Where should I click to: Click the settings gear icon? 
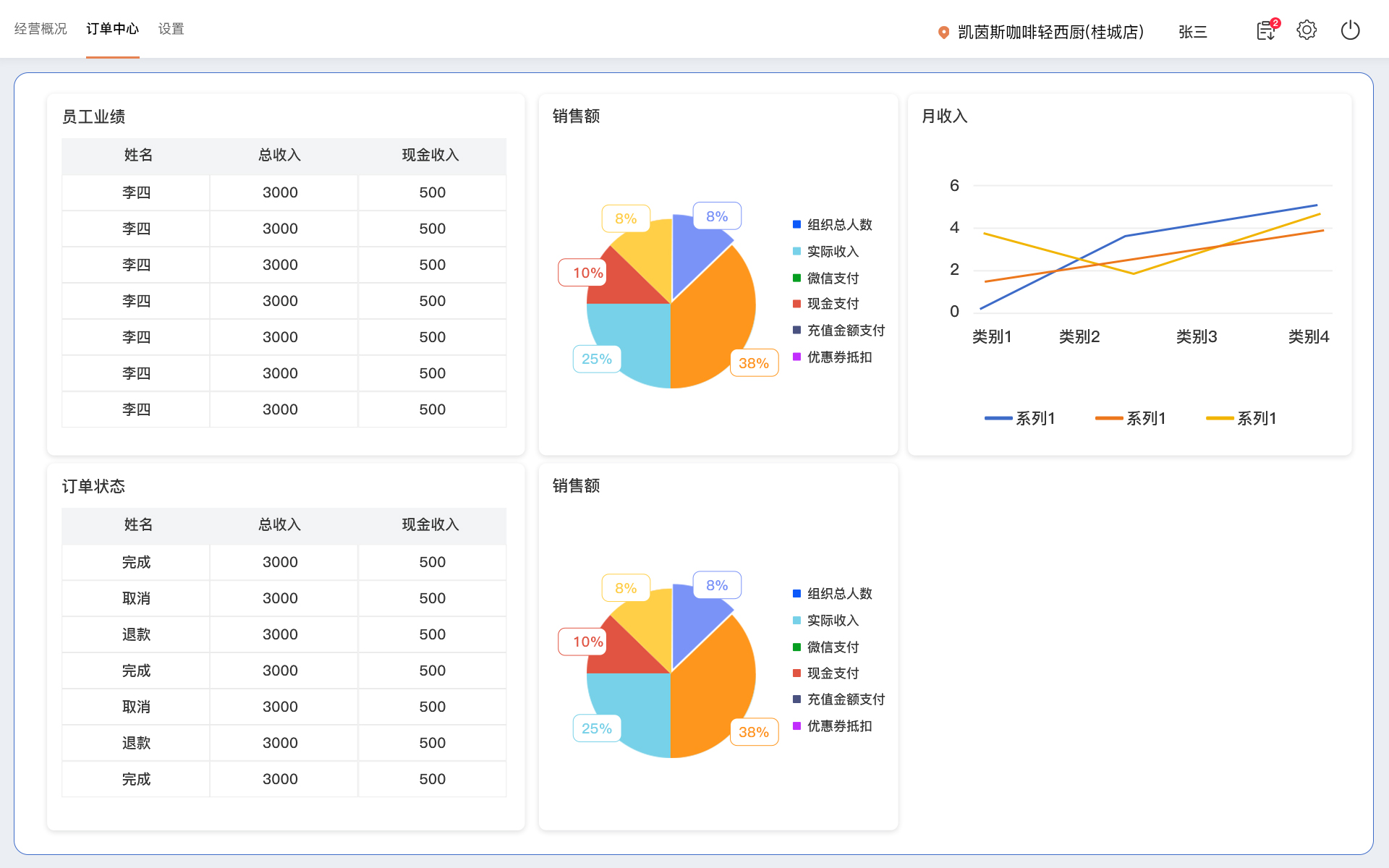[1307, 30]
